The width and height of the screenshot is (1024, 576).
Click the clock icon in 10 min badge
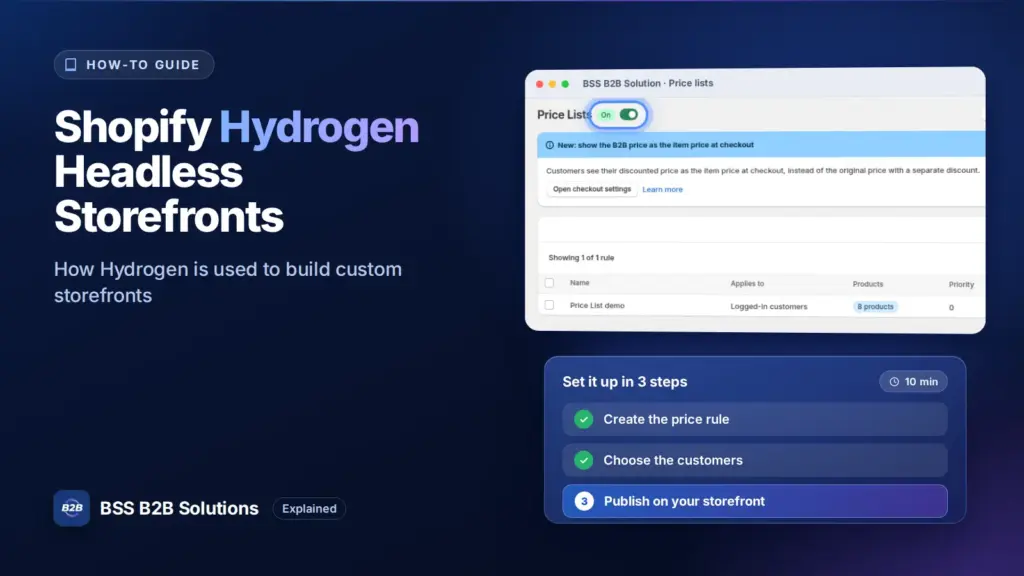(x=894, y=382)
